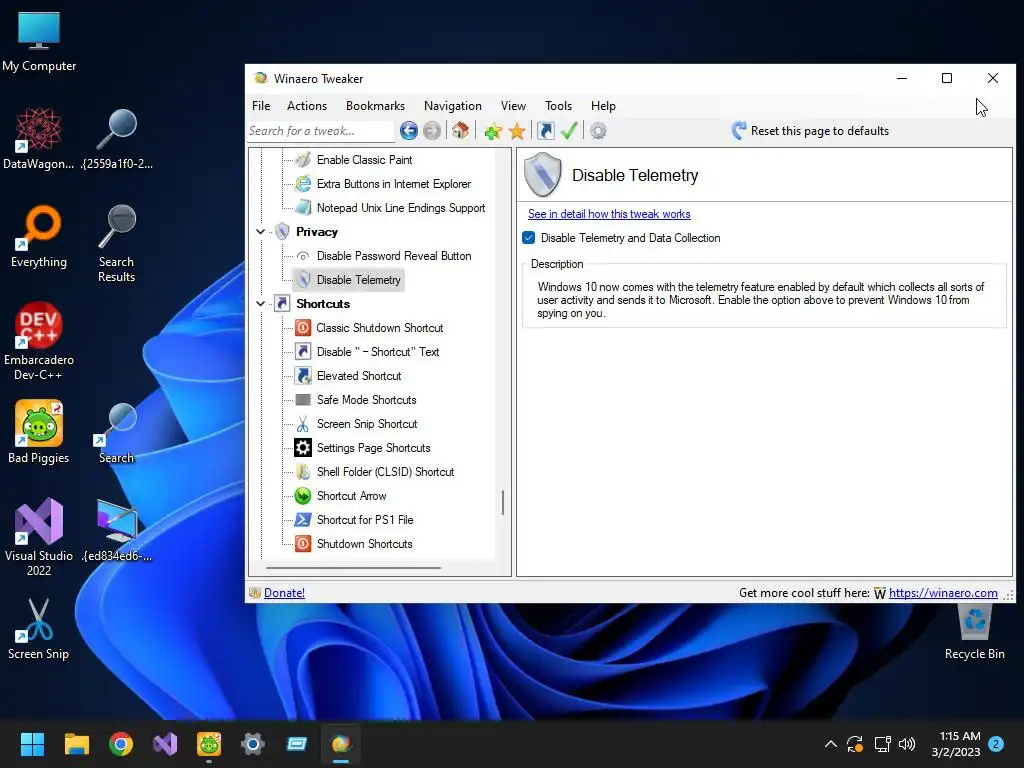The height and width of the screenshot is (768, 1024).
Task: Click the green checkmark toolbar icon
Action: coord(569,131)
